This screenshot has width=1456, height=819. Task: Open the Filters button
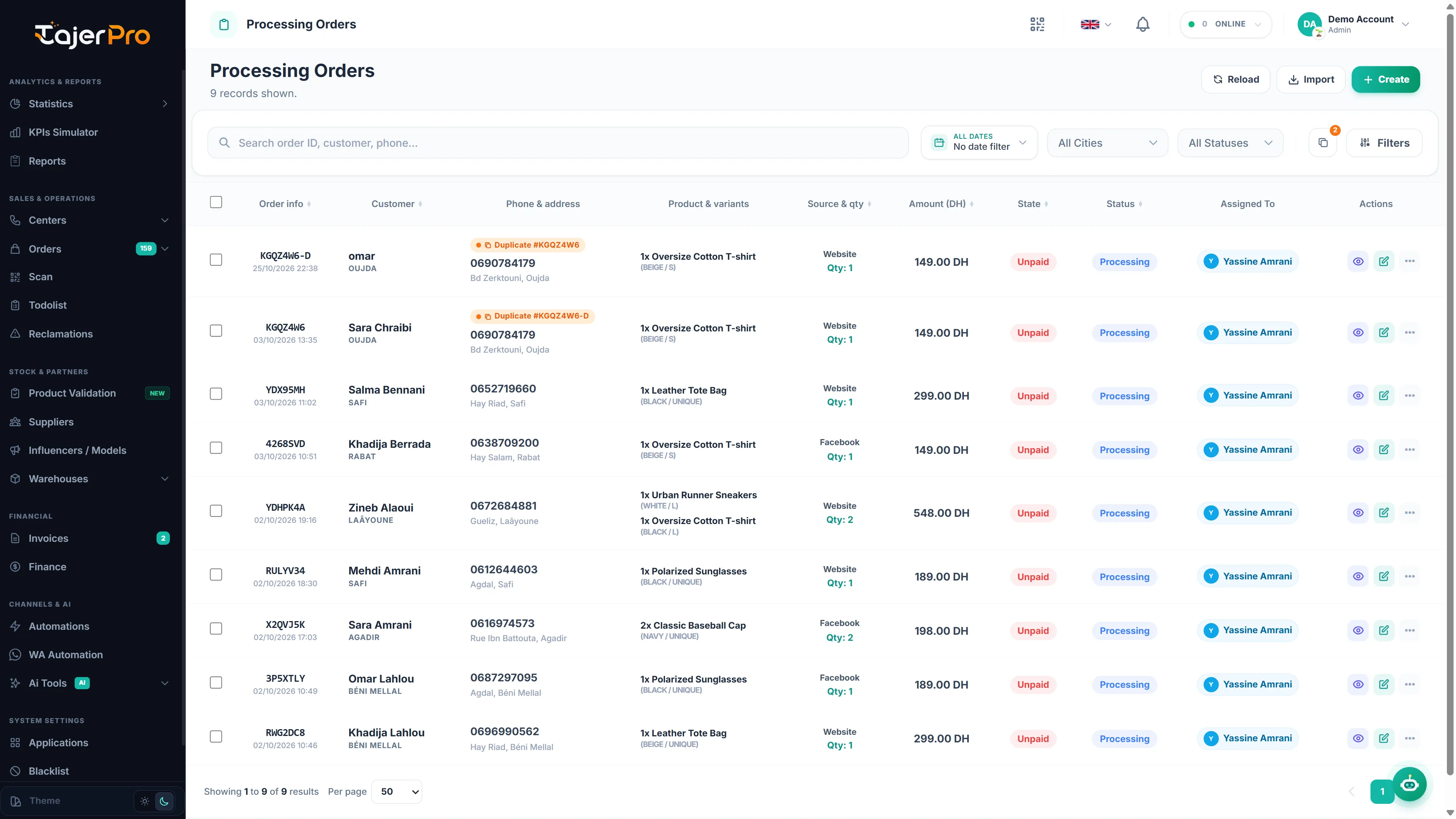[x=1384, y=143]
